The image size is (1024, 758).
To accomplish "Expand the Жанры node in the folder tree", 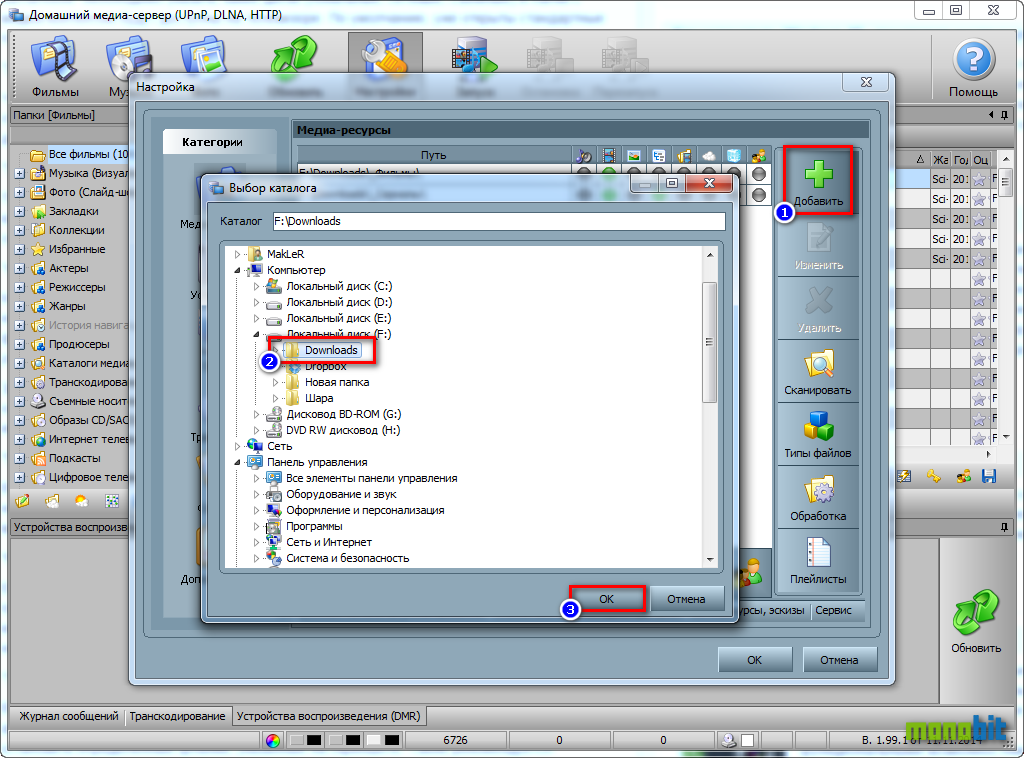I will point(20,306).
